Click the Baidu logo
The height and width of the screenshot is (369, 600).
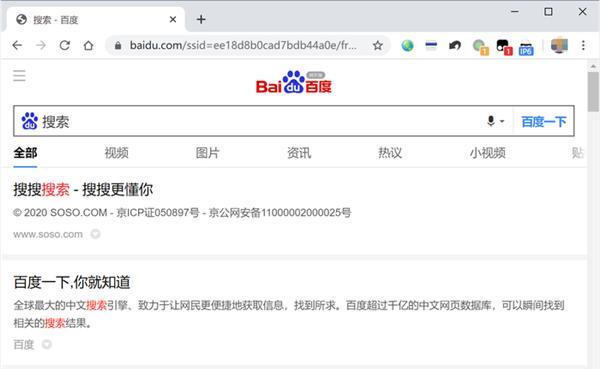click(293, 82)
